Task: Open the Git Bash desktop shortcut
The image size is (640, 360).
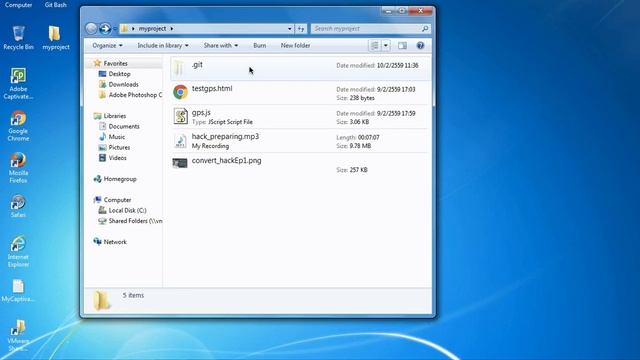Action: pyautogui.click(x=56, y=5)
